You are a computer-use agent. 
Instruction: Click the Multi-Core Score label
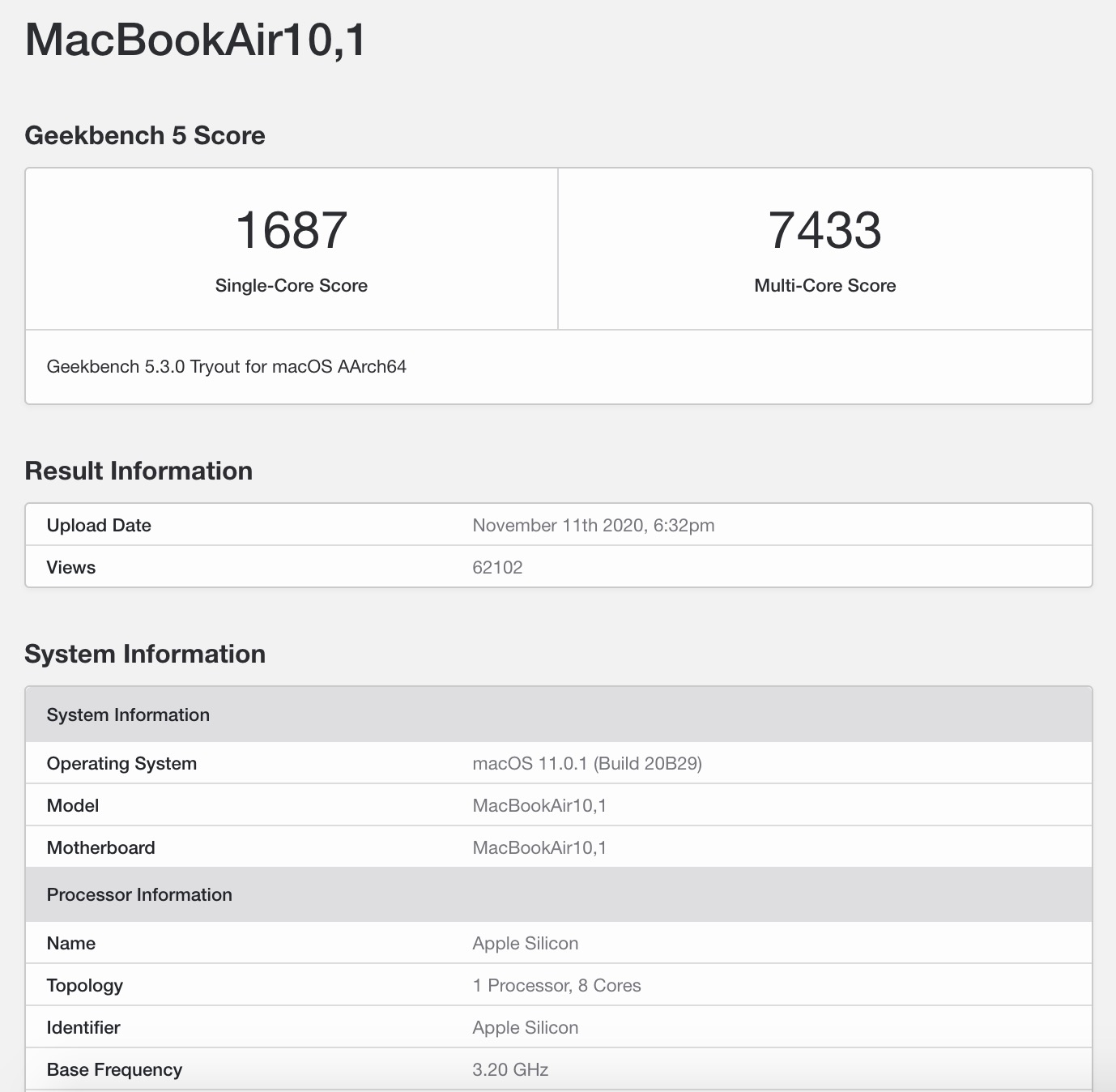(x=824, y=285)
